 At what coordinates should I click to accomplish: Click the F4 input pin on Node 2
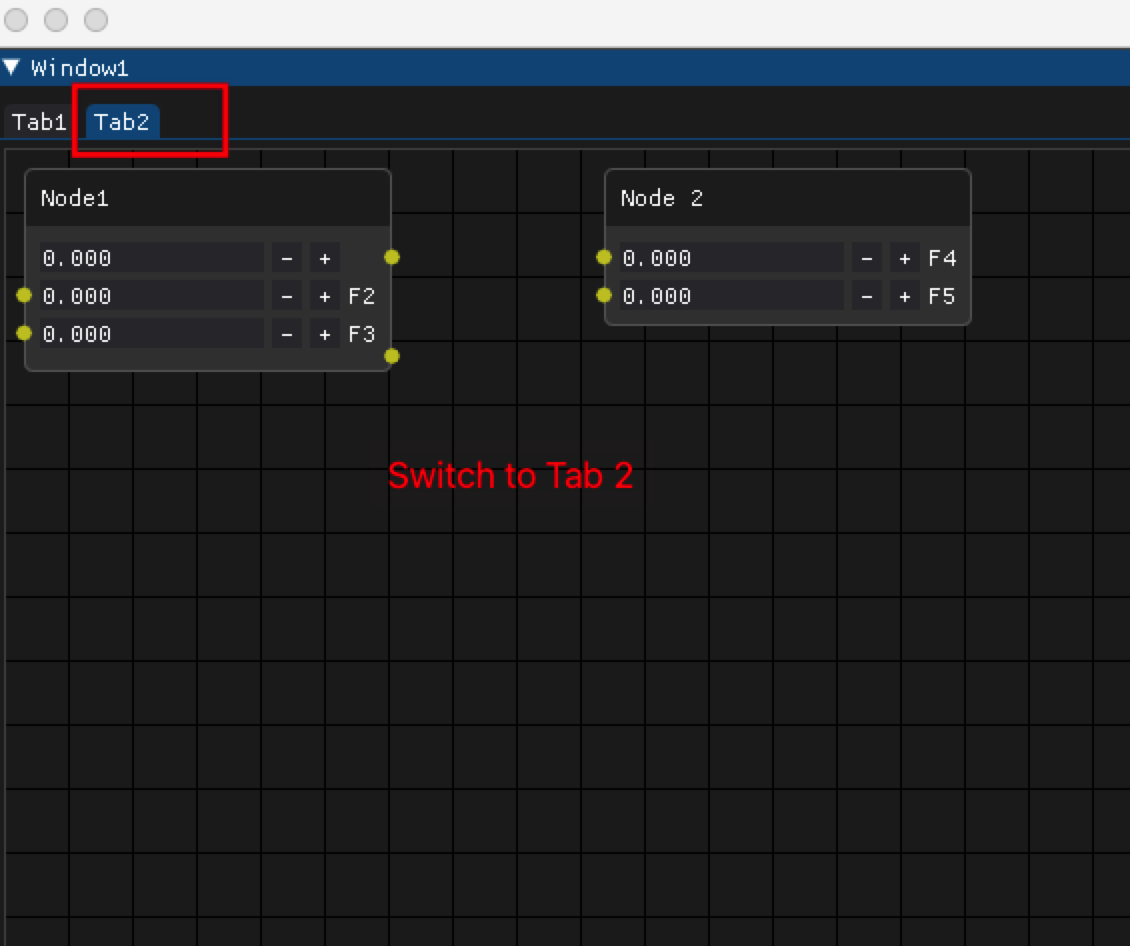(603, 257)
